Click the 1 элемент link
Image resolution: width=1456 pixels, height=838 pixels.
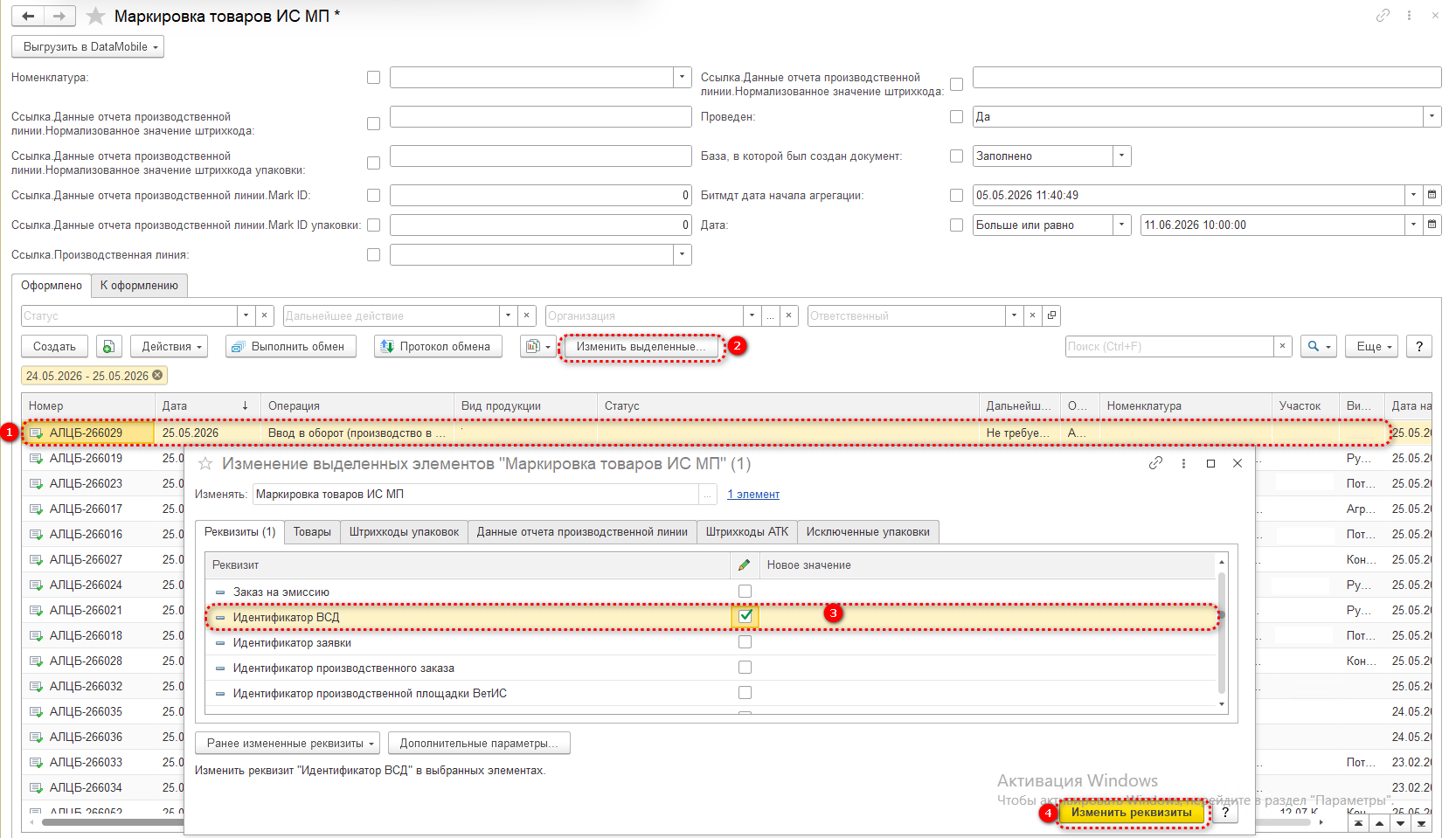(x=753, y=495)
